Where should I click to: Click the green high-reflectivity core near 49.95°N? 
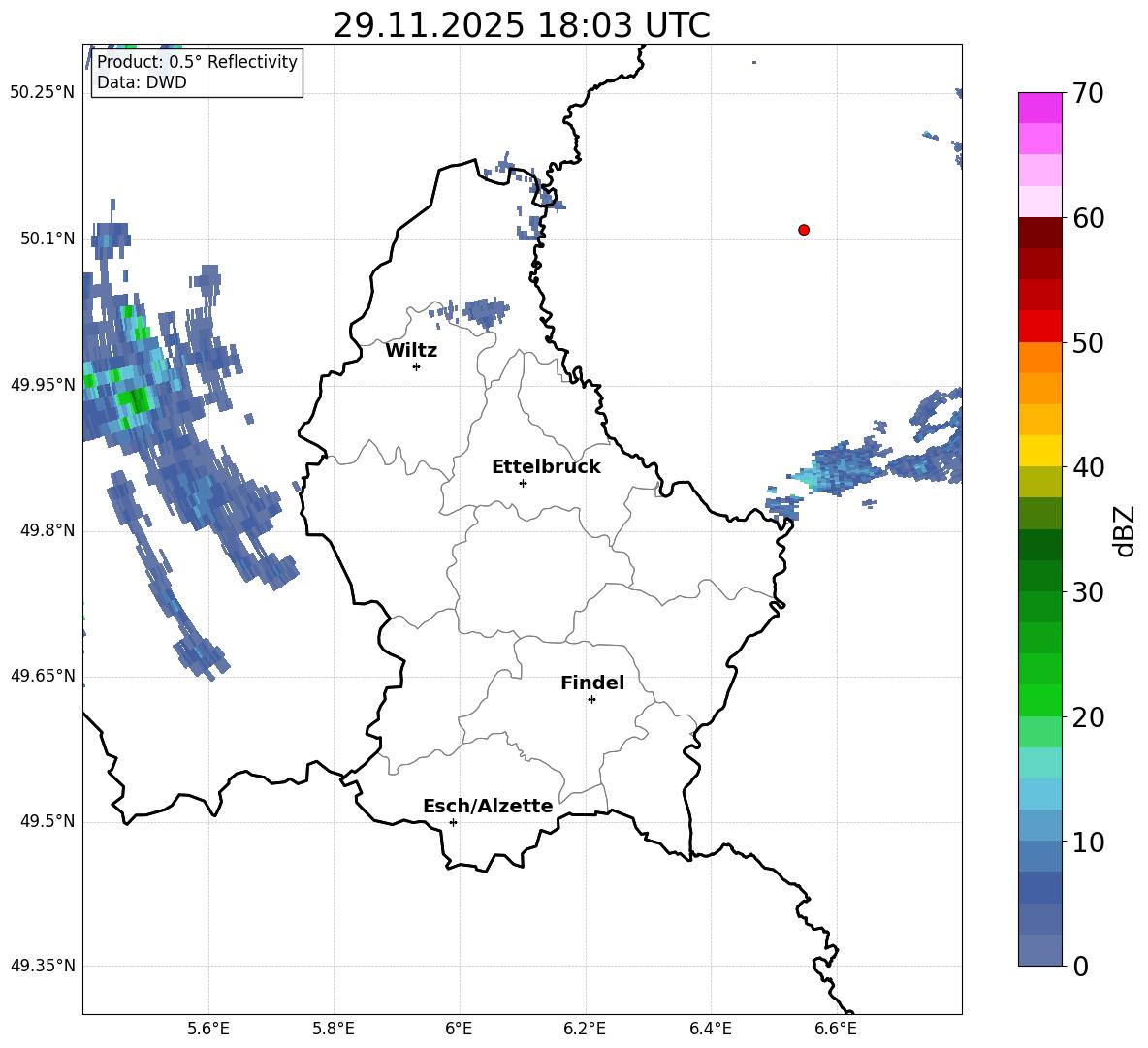click(135, 399)
